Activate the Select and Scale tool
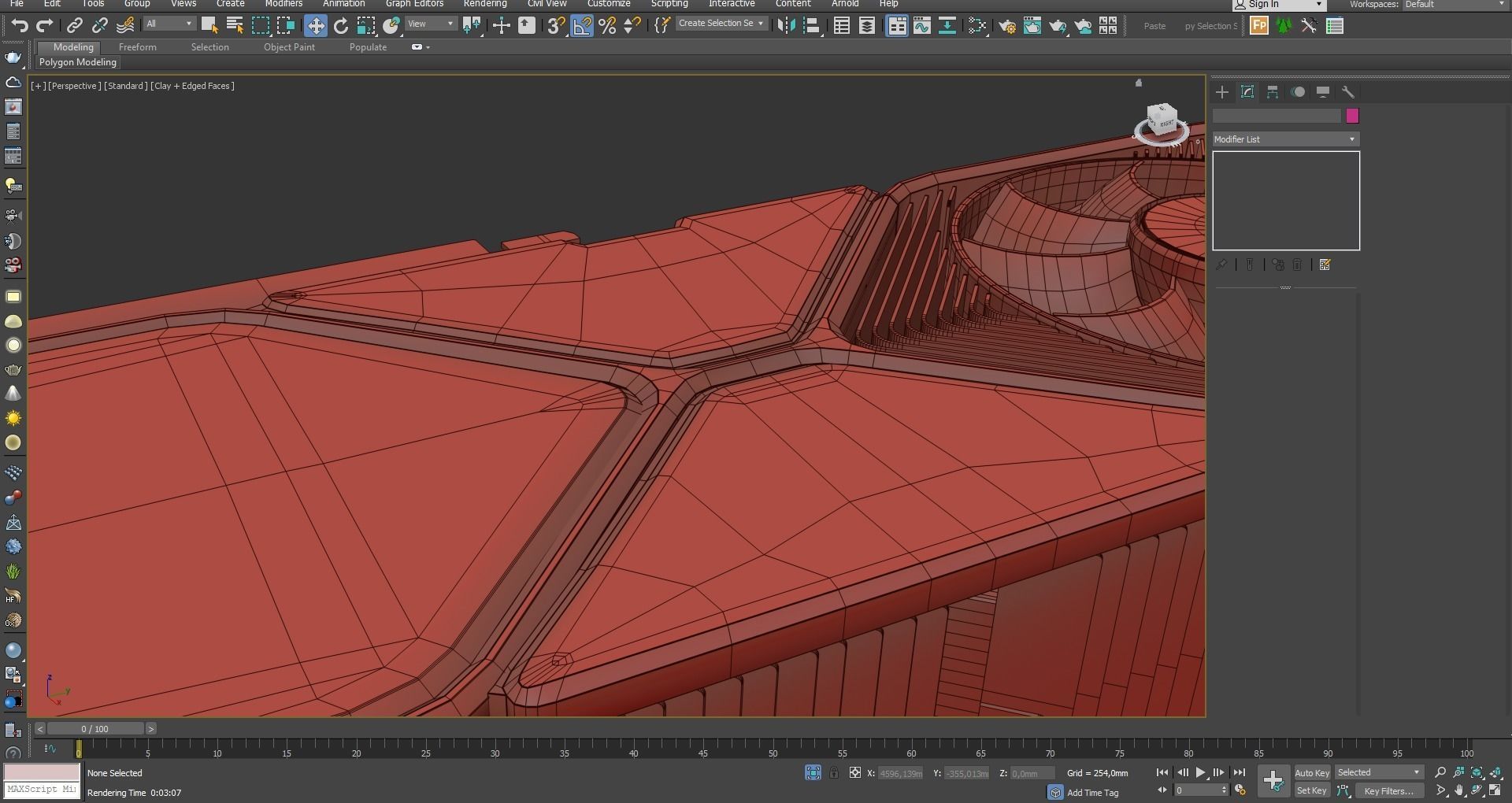This screenshot has height=803, width=1512. (366, 25)
